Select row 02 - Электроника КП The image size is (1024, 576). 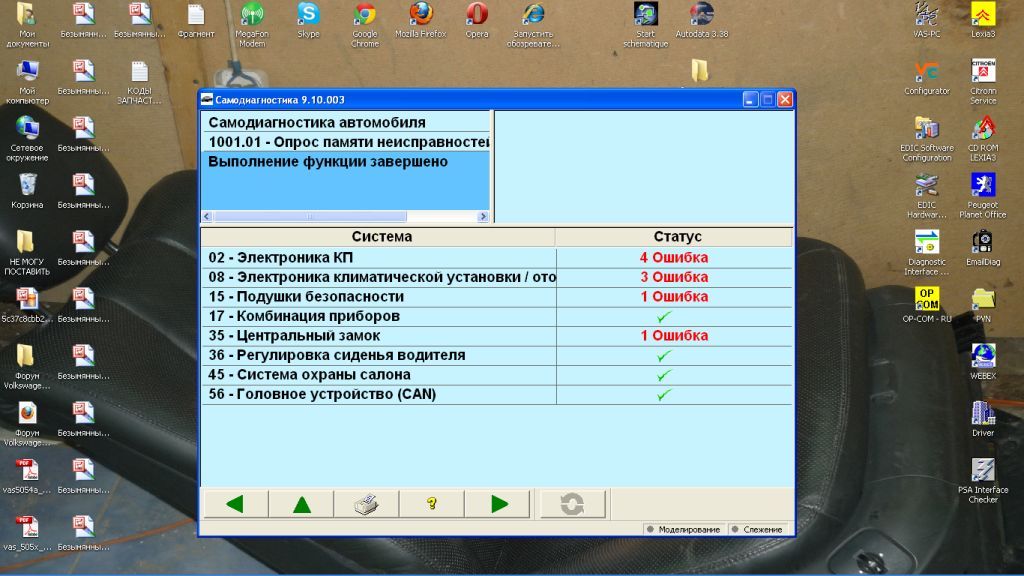[x=496, y=257]
